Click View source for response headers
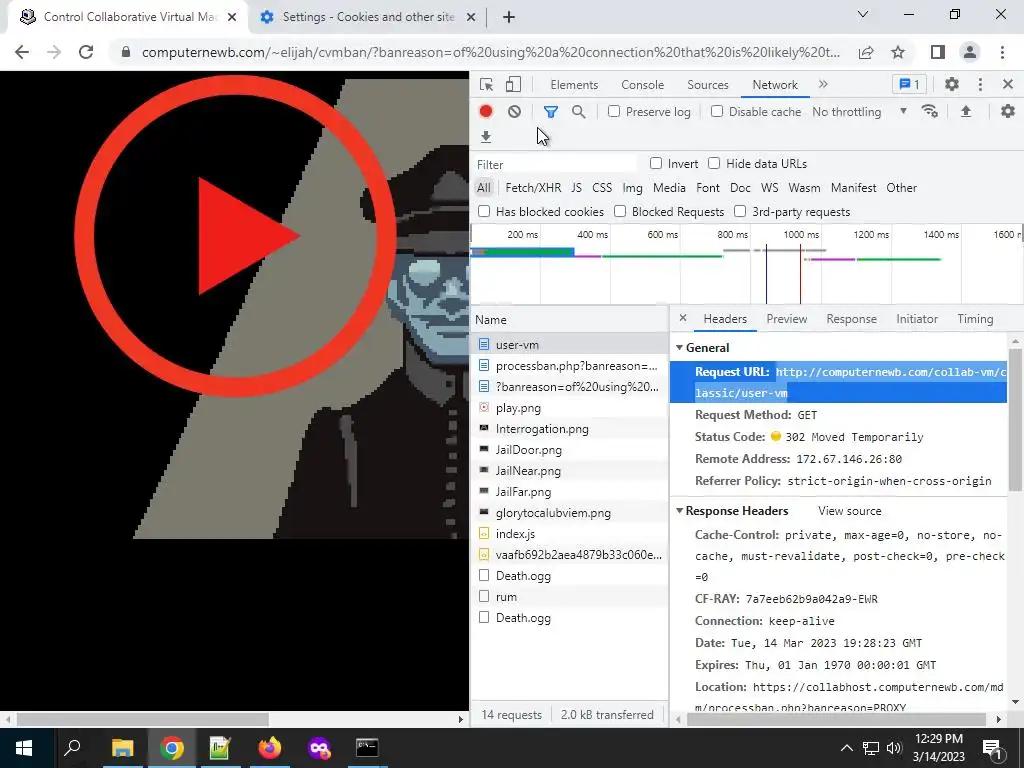 tap(850, 511)
